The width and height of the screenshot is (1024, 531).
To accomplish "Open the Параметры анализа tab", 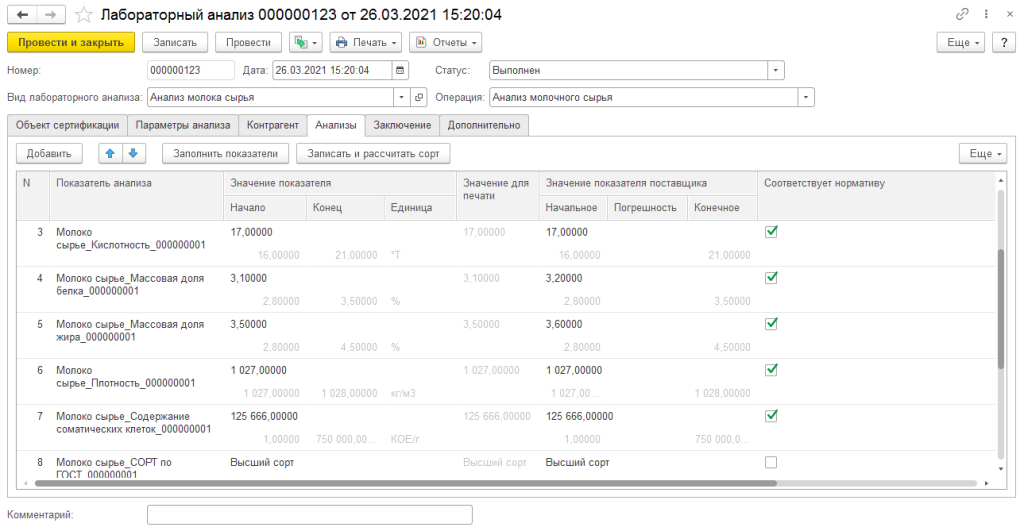I will pyautogui.click(x=183, y=125).
